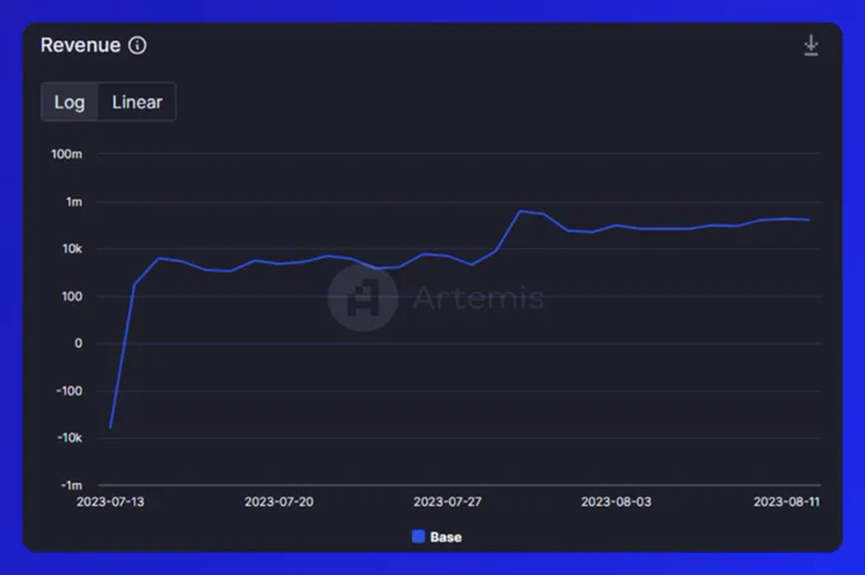
Task: Switch the chart to Log scale
Action: 70,102
